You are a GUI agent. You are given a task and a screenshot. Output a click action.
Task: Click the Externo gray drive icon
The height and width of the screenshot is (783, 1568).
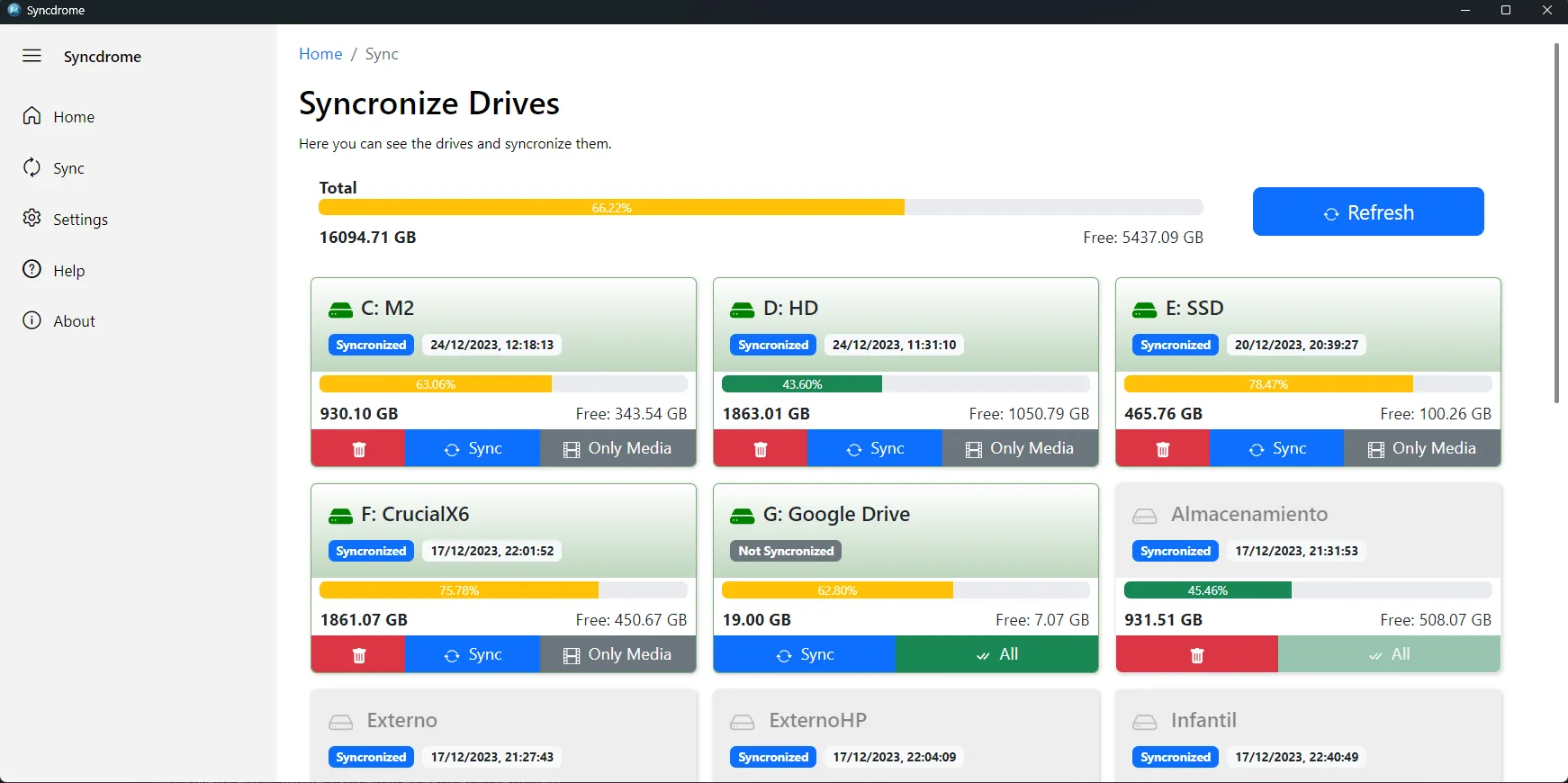click(340, 722)
